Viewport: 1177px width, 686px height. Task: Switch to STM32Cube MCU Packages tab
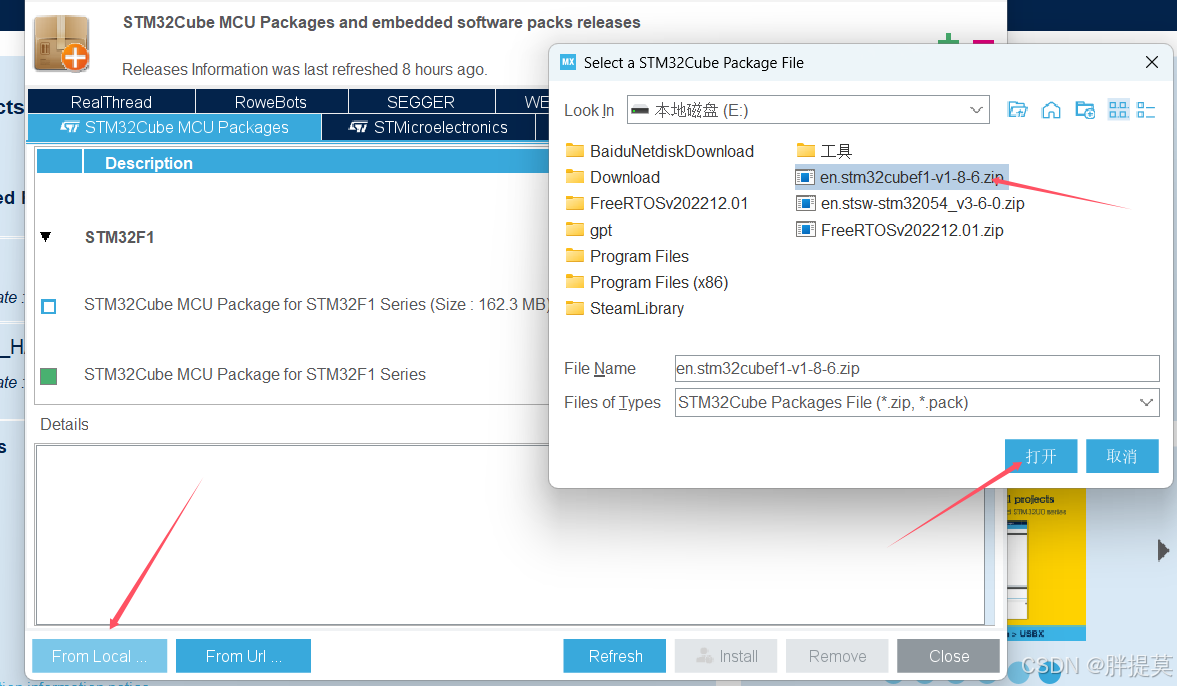point(174,127)
